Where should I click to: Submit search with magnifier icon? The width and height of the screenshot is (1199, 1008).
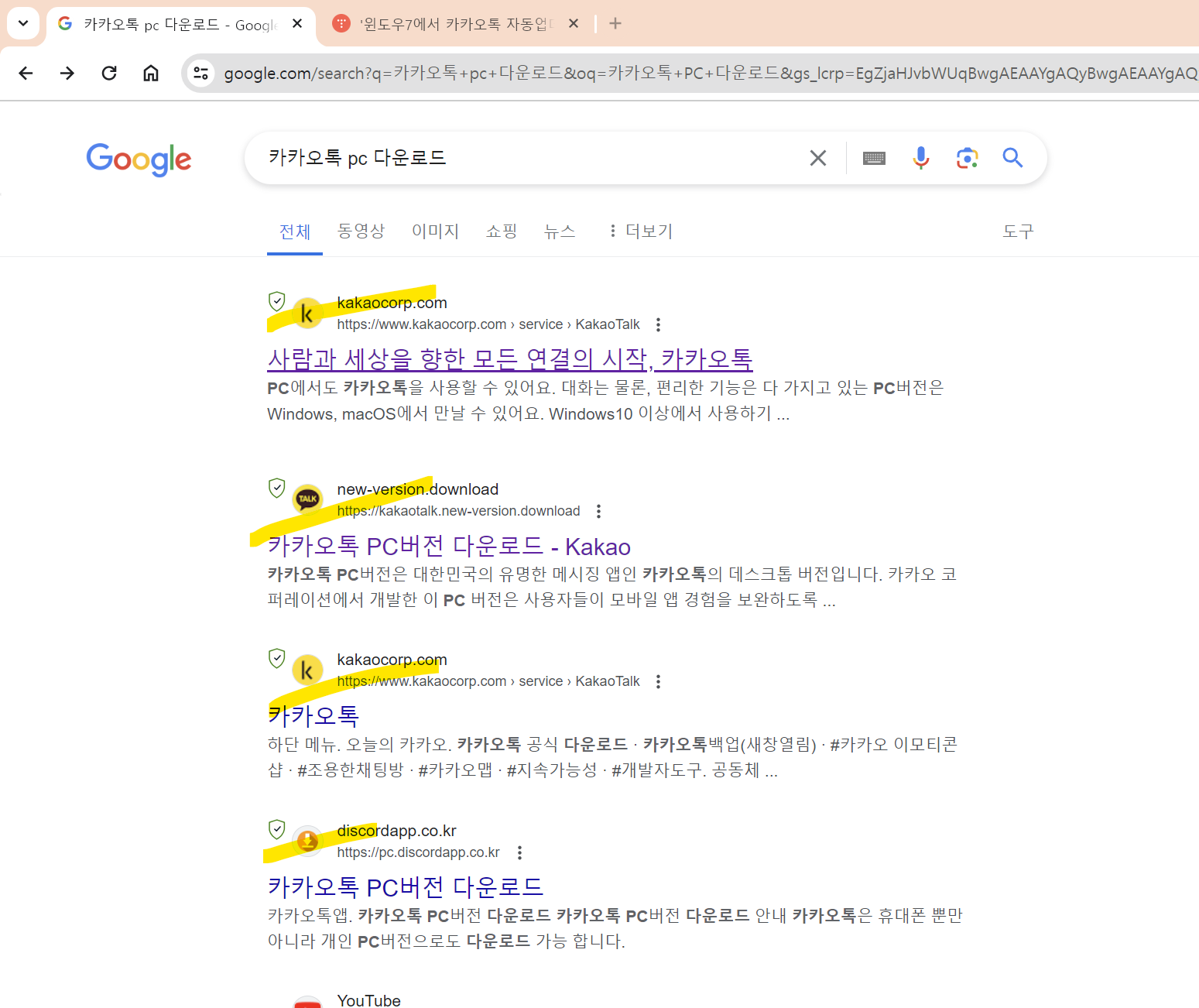pos(1013,158)
